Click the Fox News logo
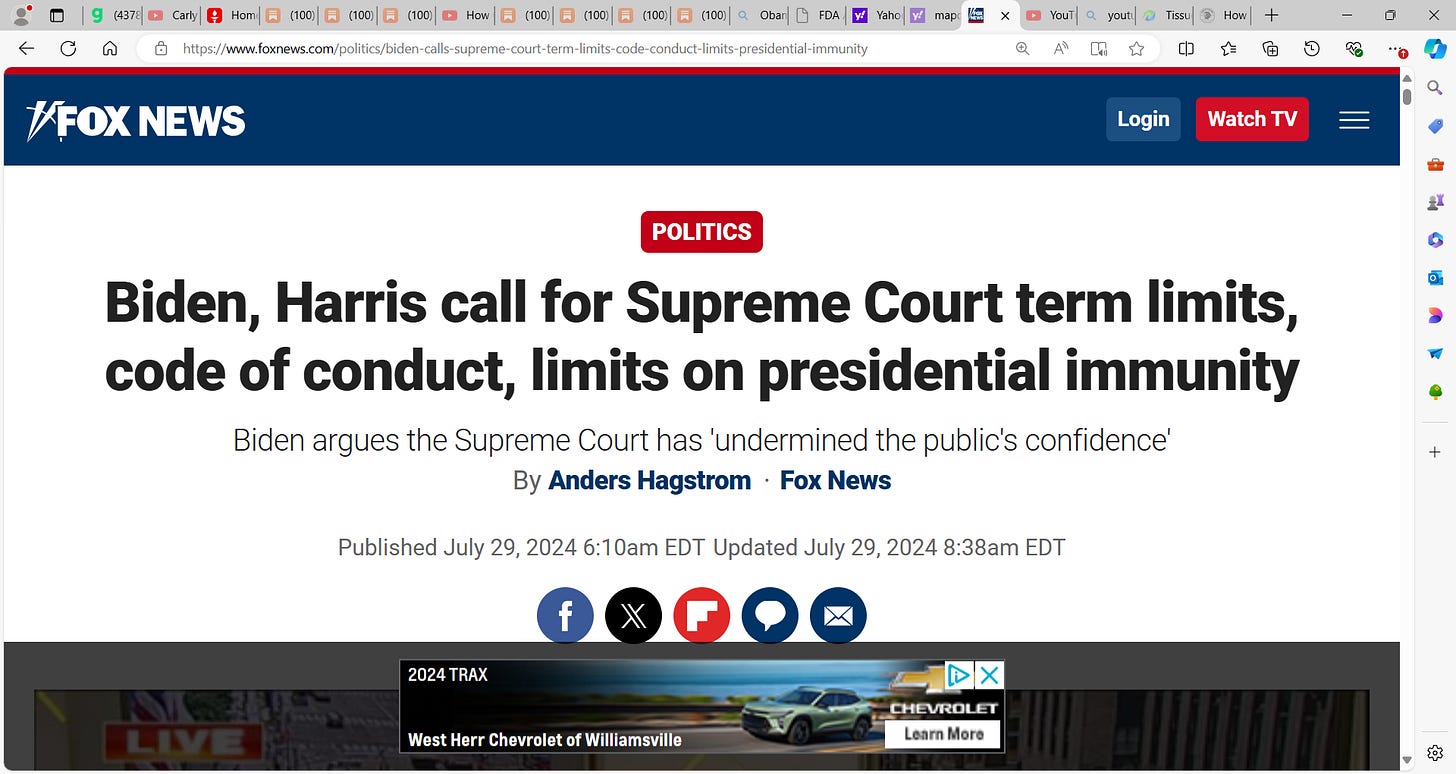The width and height of the screenshot is (1456, 774). point(136,121)
